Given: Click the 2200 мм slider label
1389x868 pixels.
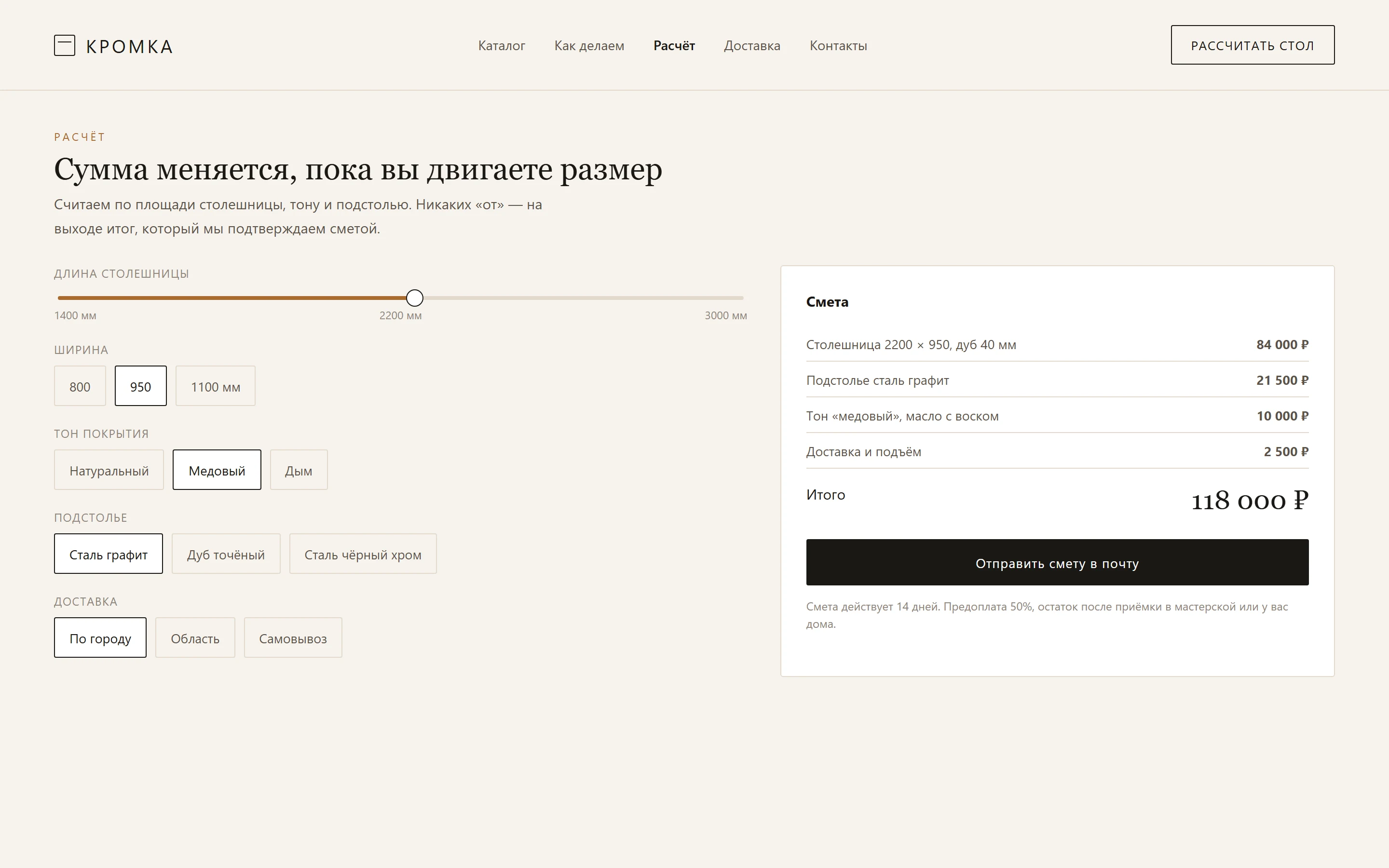Looking at the screenshot, I should [401, 315].
